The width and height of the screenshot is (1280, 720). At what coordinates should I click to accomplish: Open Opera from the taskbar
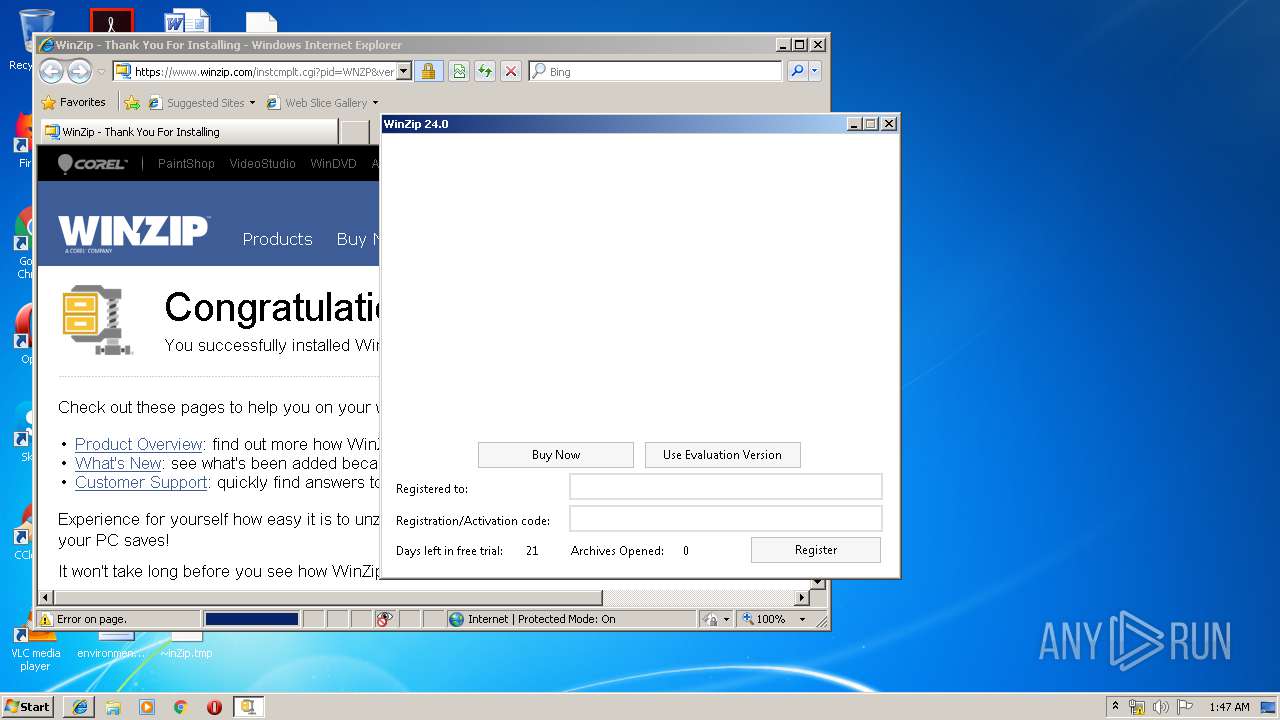click(x=214, y=707)
